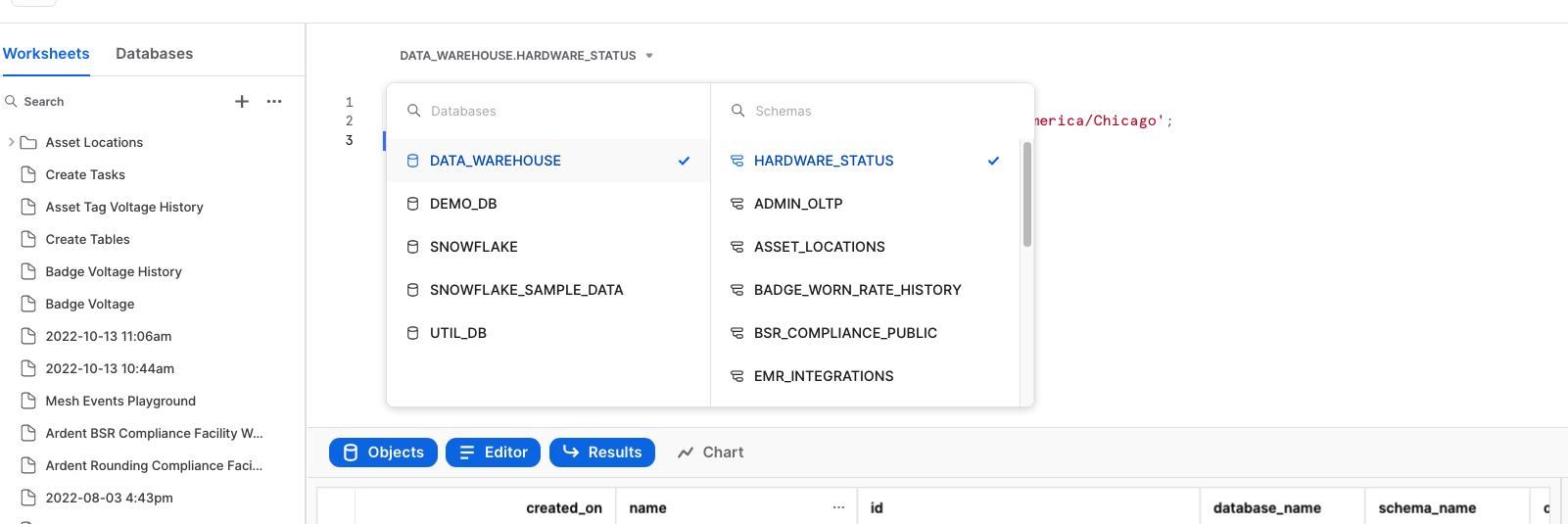Toggle the Objects panel button
This screenshot has width=1568, height=524.
pyautogui.click(x=383, y=453)
